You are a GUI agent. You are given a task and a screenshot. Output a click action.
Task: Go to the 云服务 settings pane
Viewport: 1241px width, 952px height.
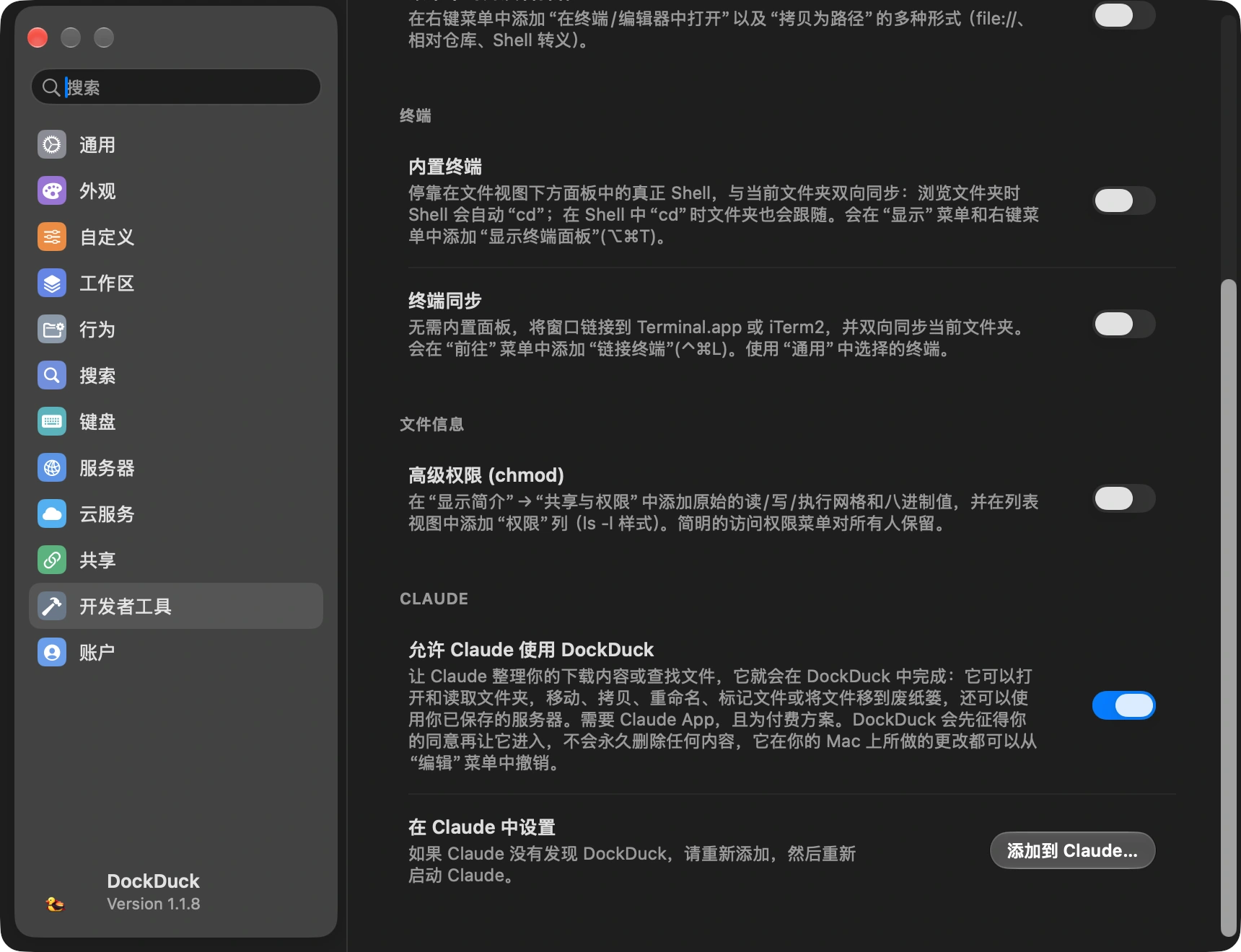(x=176, y=514)
